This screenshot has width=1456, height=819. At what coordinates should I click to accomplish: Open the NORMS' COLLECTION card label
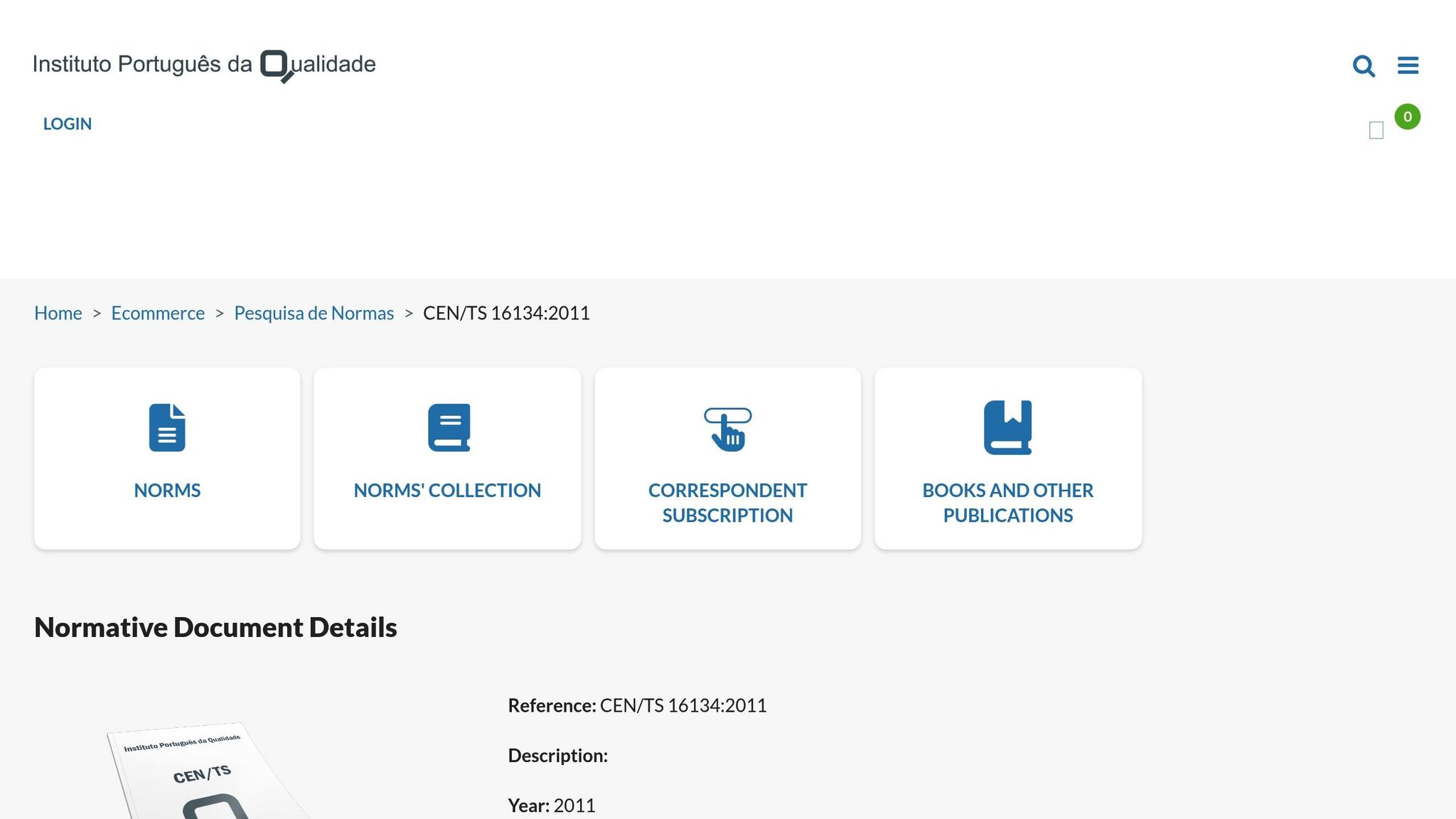pyautogui.click(x=447, y=491)
